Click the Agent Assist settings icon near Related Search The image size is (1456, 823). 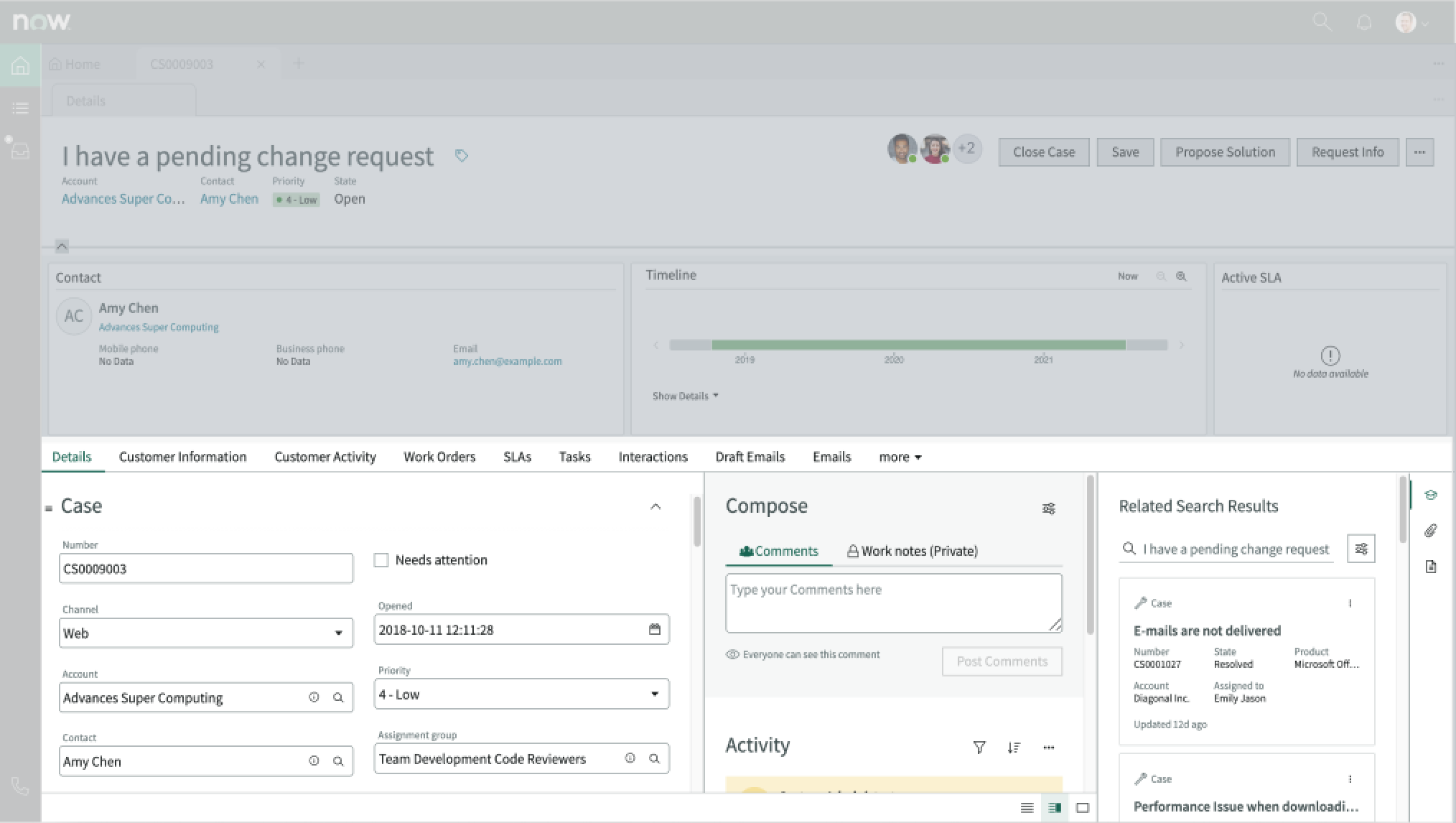pos(1361,548)
